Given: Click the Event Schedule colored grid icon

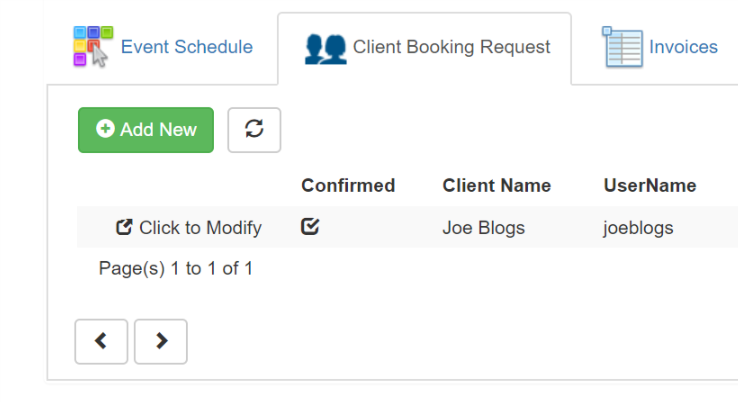Looking at the screenshot, I should click(93, 46).
